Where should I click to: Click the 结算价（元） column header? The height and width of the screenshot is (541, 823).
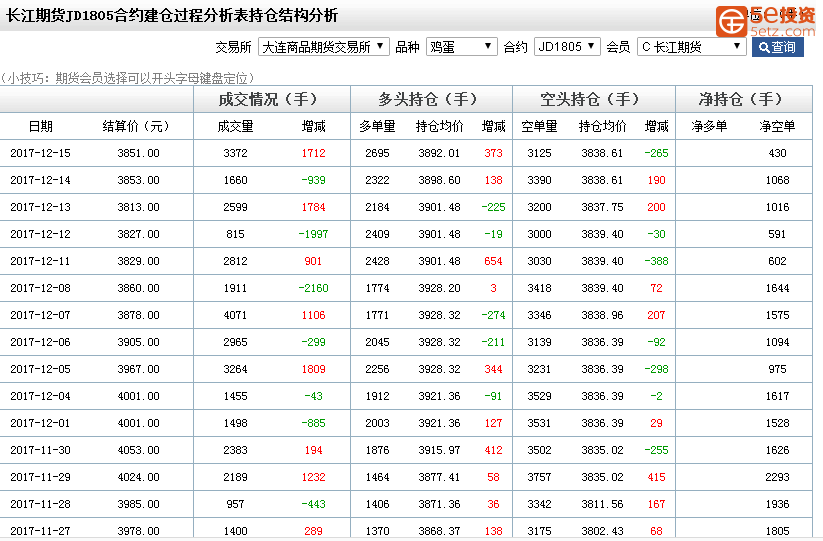tap(136, 126)
